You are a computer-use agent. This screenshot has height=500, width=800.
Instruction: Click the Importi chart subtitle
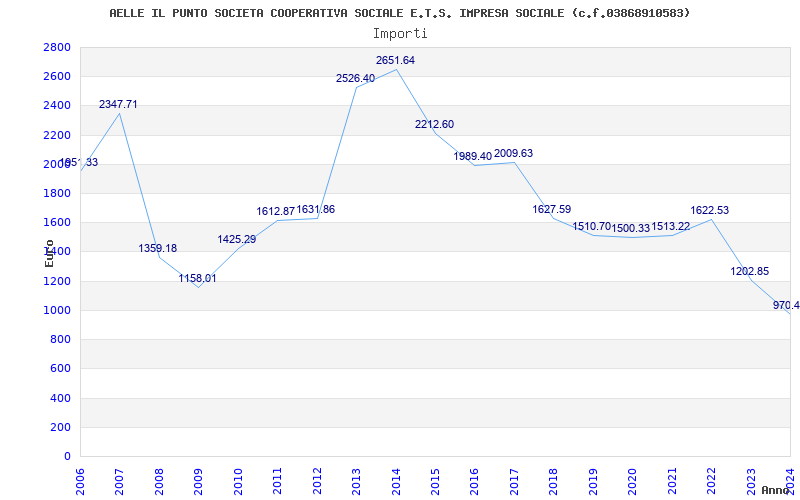400,34
